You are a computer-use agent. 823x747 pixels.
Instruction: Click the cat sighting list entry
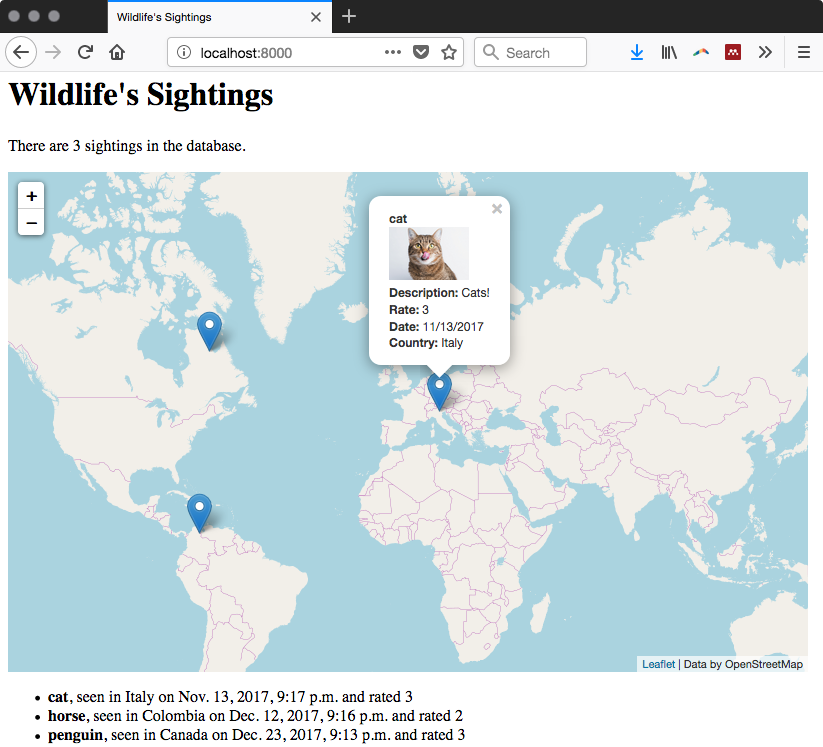230,697
